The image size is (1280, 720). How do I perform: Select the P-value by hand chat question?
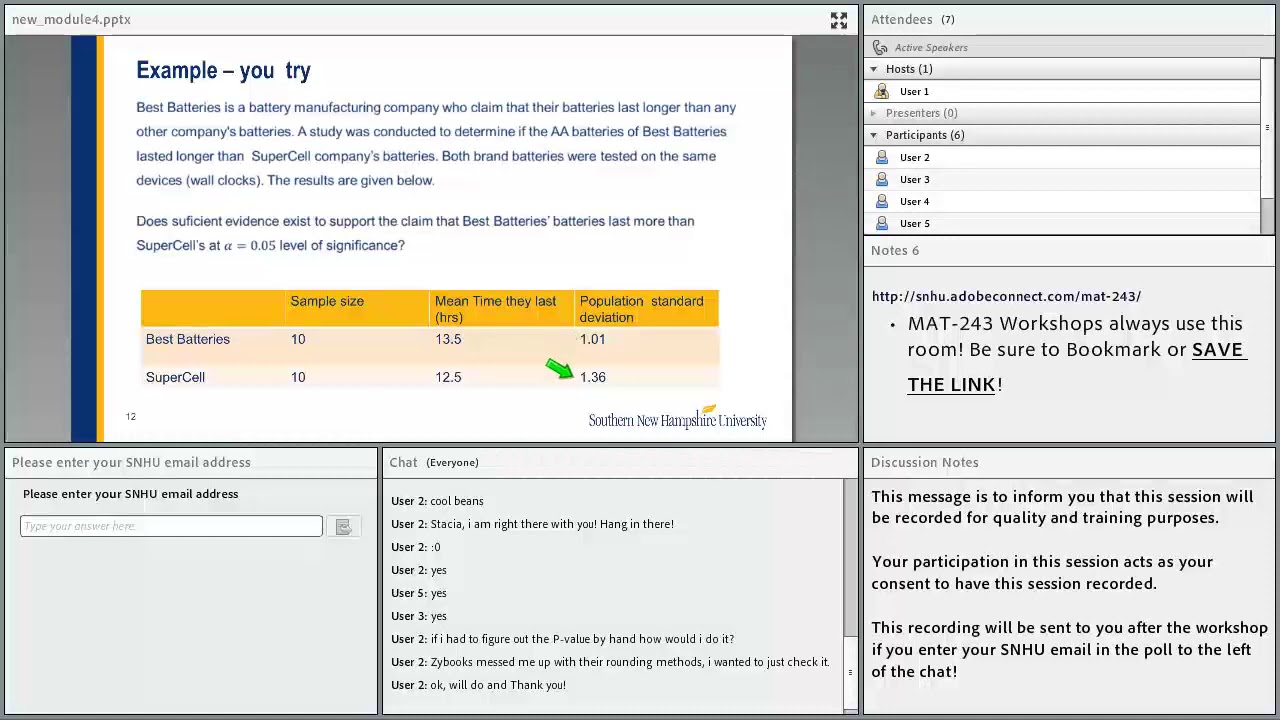click(562, 639)
